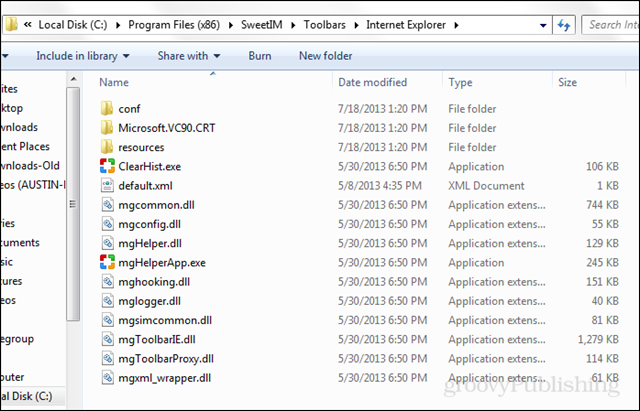Expand the arrow after Program Files (x86)

coord(231,25)
